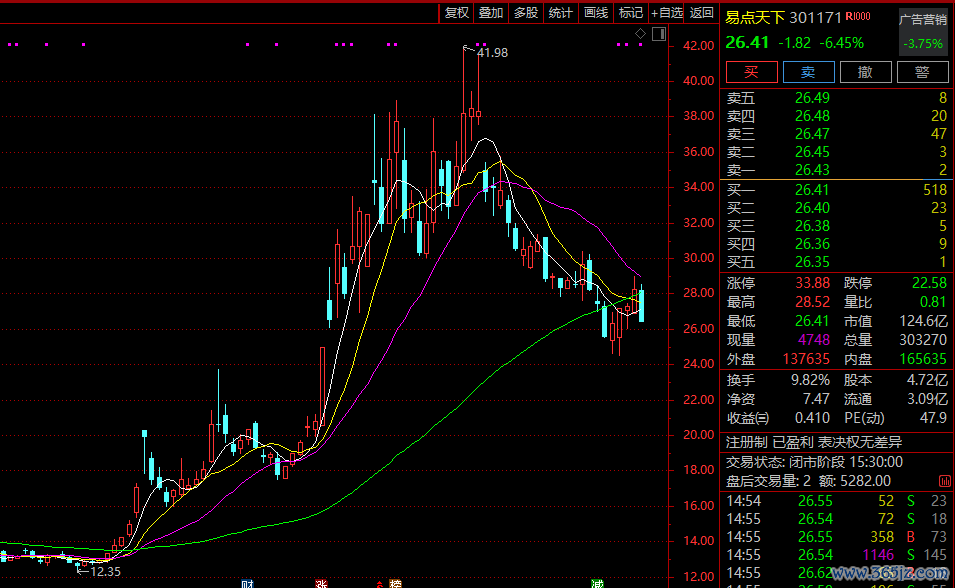Click the 减 event marker at chart bottom
The image size is (955, 588).
point(597,584)
